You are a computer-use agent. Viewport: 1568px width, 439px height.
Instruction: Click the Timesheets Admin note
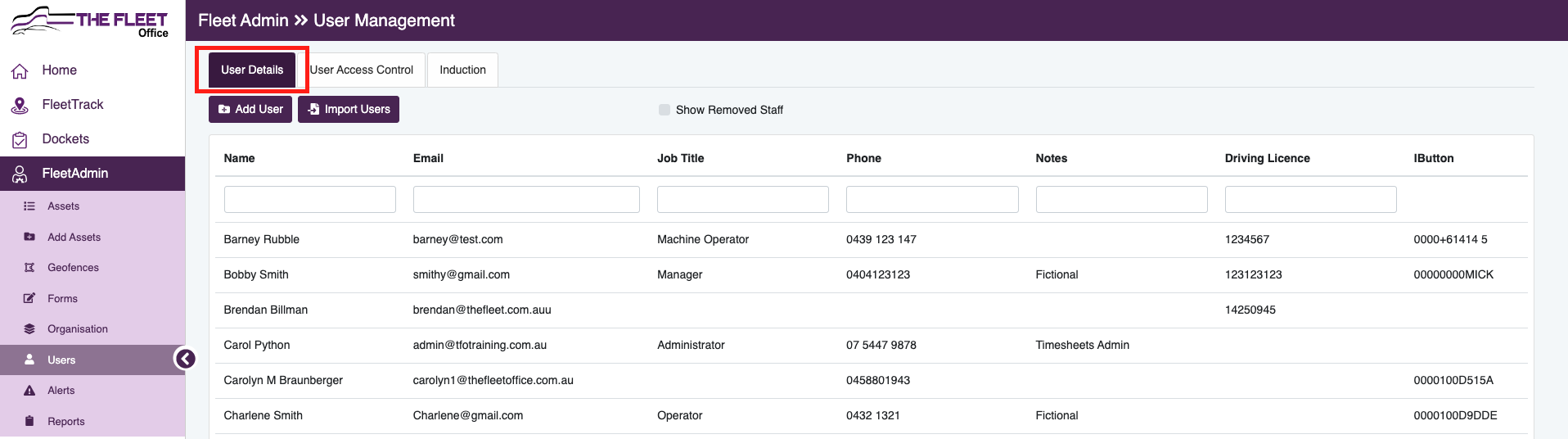point(1082,345)
